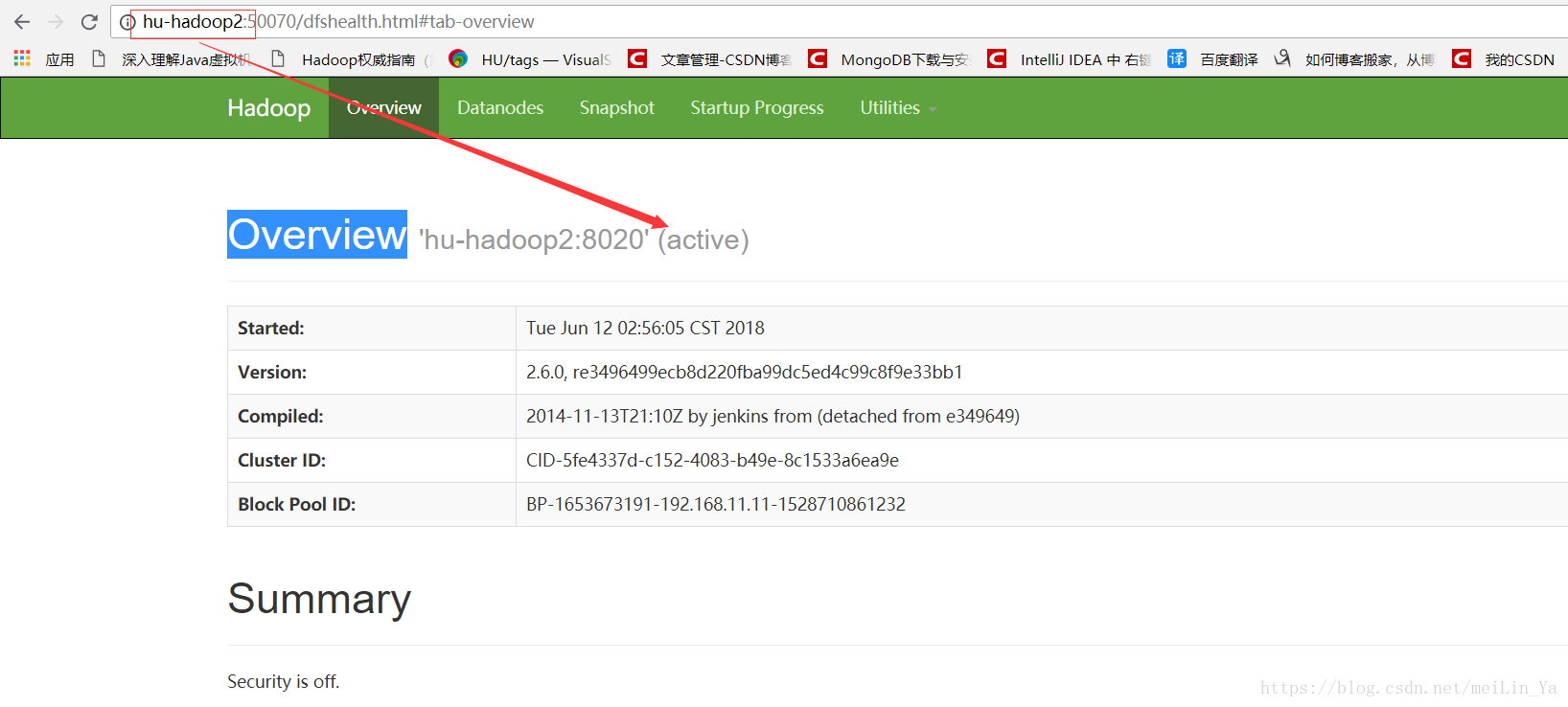
Task: Click the Started: row label
Action: pyautogui.click(x=271, y=329)
